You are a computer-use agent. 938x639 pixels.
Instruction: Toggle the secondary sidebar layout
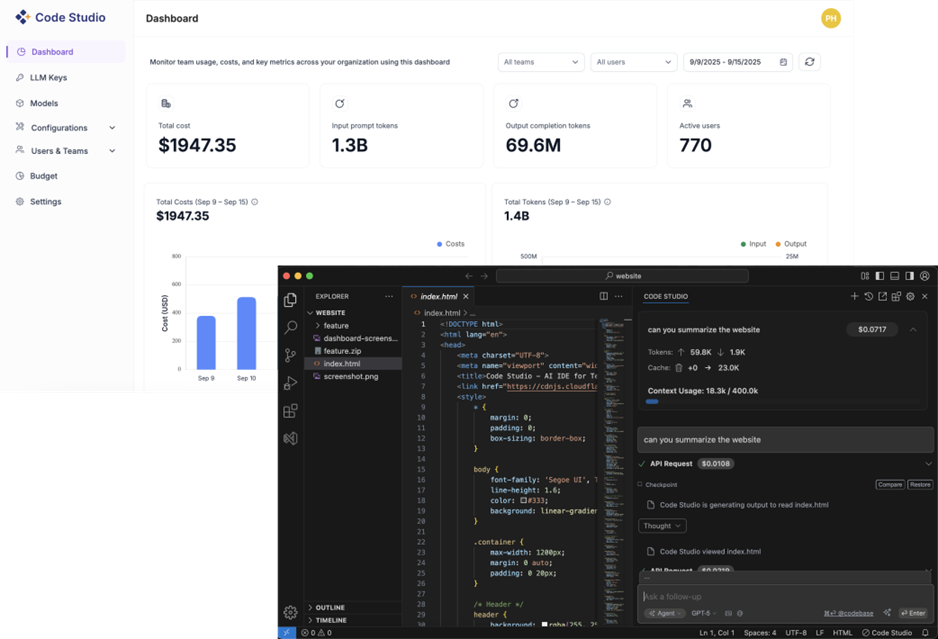[910, 275]
